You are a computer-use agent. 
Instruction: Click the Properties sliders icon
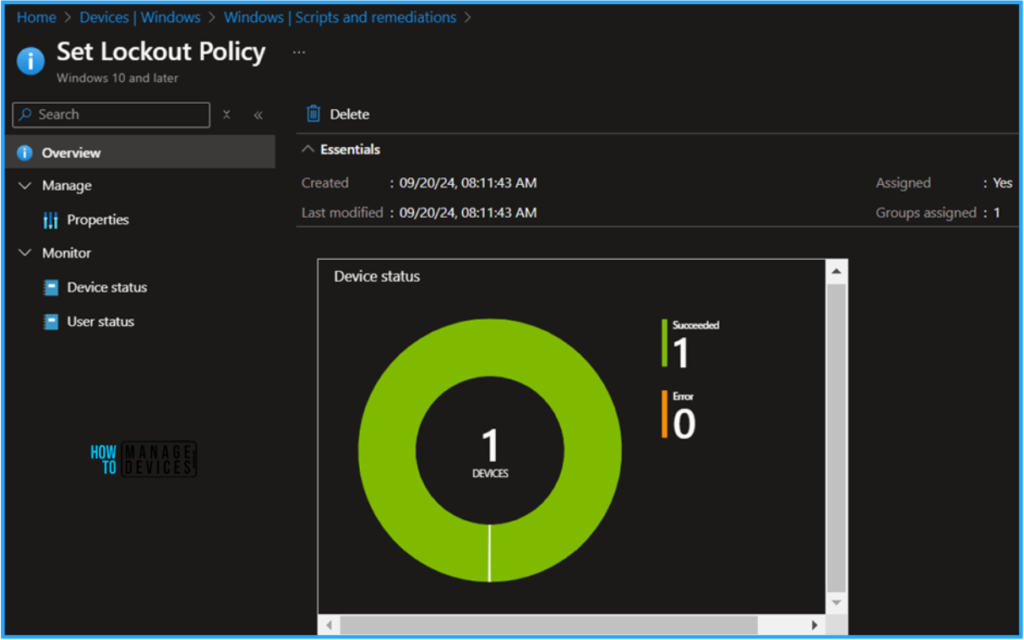[x=51, y=220]
